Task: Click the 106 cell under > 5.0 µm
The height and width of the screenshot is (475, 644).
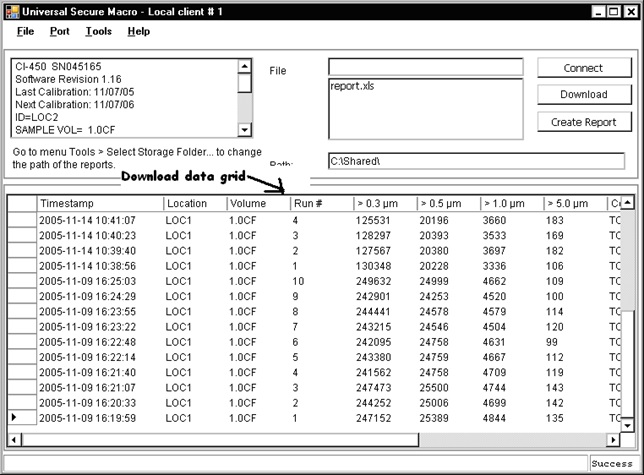Action: pyautogui.click(x=554, y=266)
